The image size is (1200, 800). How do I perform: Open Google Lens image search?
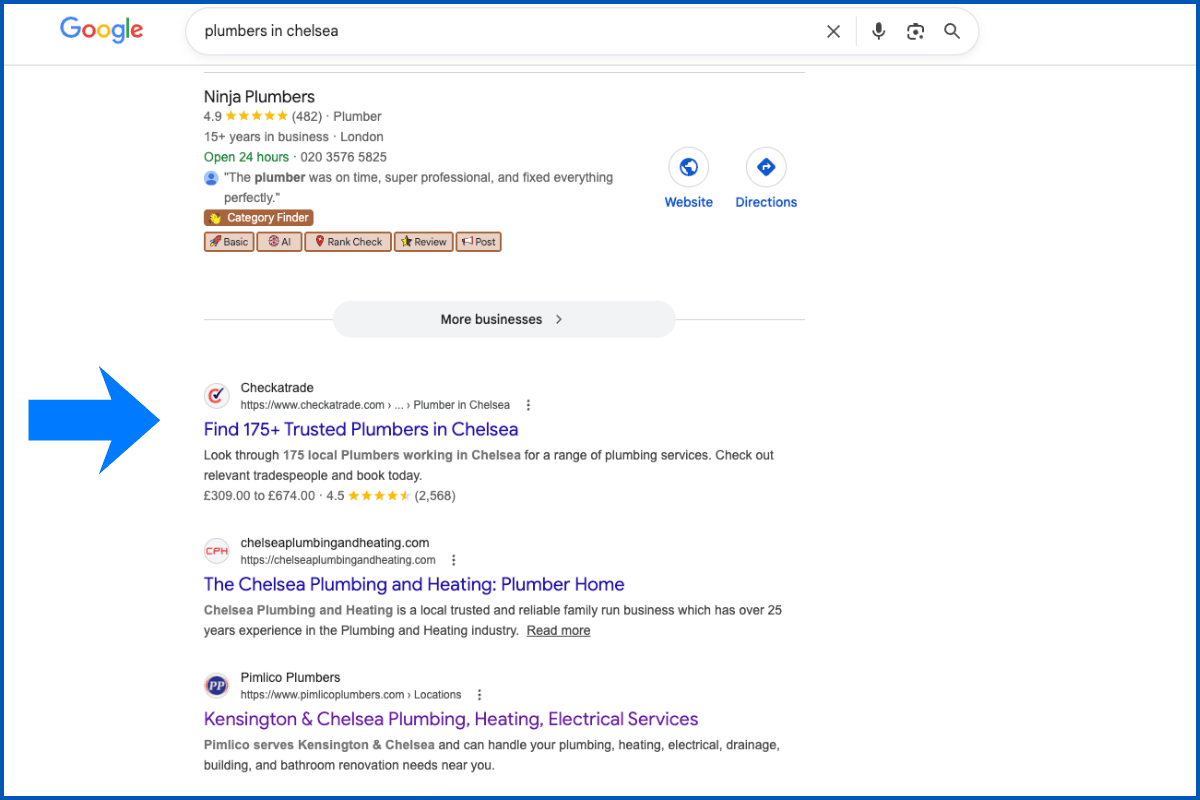(915, 31)
